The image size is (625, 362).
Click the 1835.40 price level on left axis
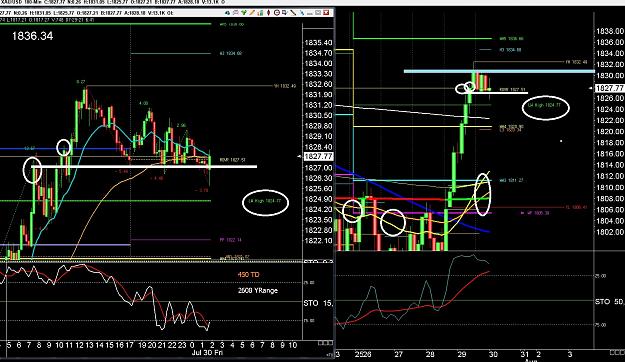point(318,43)
